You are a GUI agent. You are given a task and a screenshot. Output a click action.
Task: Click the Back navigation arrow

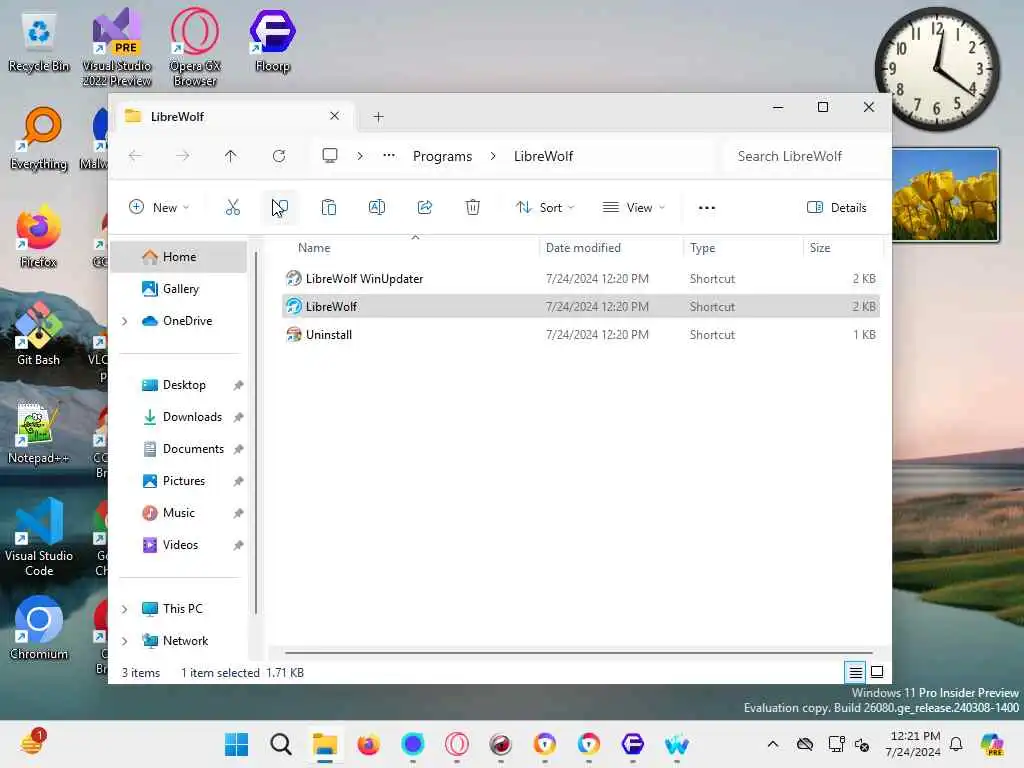point(135,156)
